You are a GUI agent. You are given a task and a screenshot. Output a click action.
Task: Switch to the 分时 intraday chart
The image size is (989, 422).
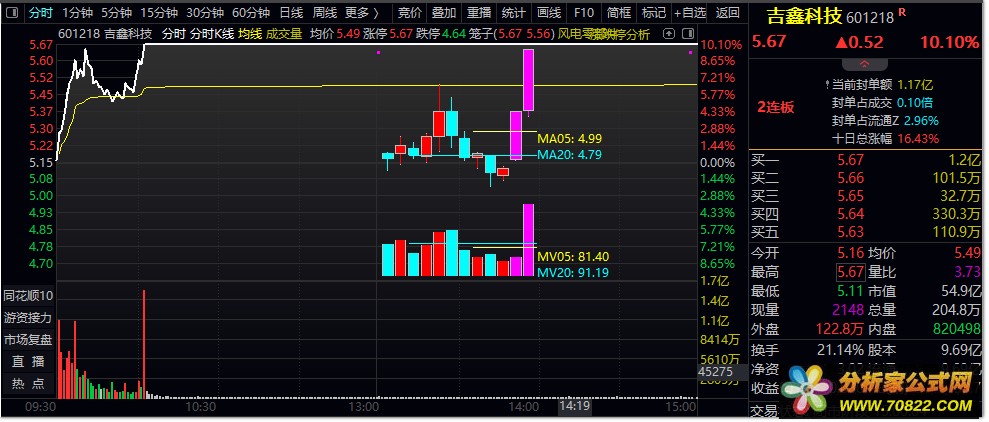pyautogui.click(x=41, y=12)
